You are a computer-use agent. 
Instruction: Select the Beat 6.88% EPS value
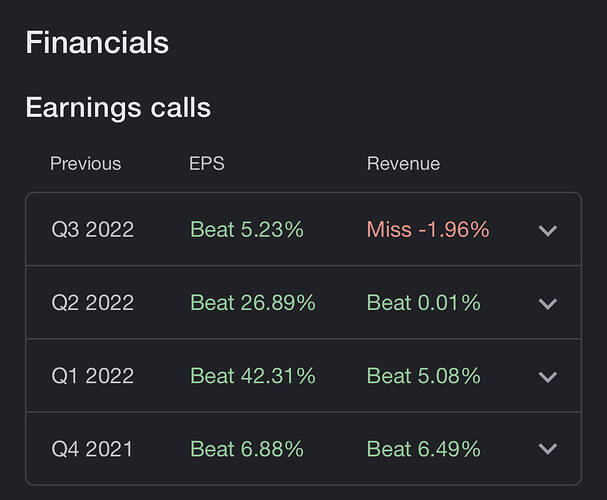pyautogui.click(x=247, y=449)
